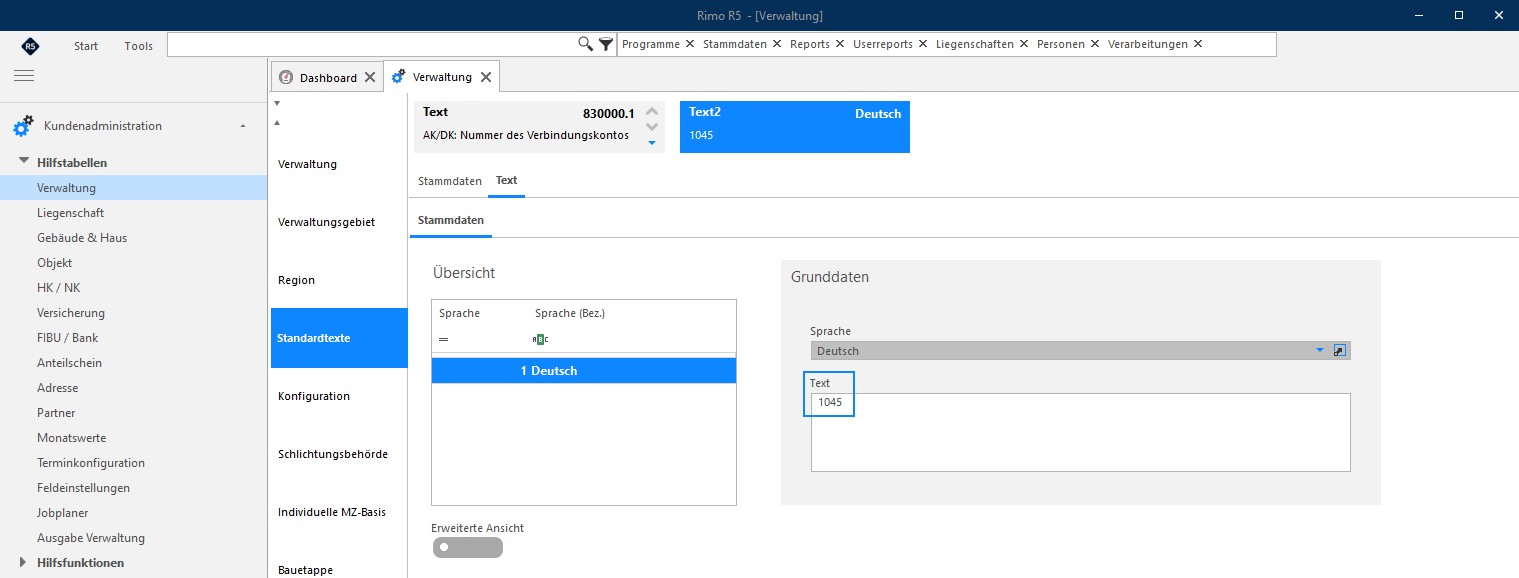Remove the Liegenschaften filter tag

pos(1024,44)
